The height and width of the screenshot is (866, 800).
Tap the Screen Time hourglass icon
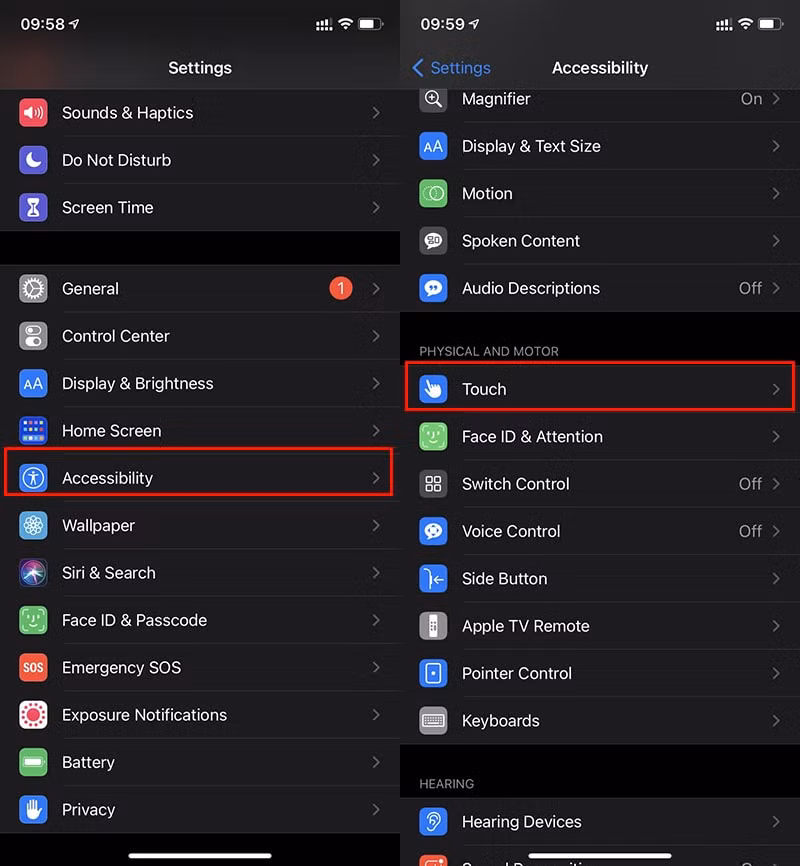pyautogui.click(x=33, y=208)
